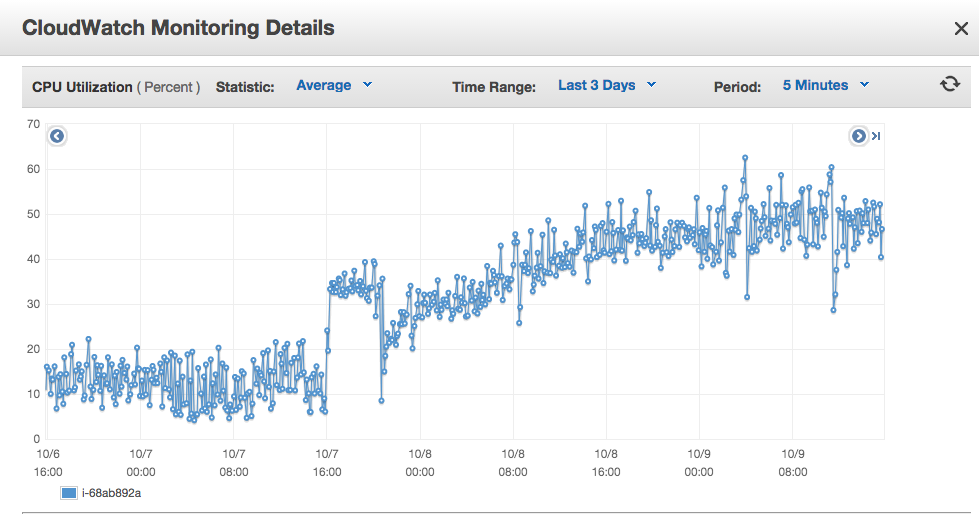
Task: Refresh the CPU Utilization graph
Action: [x=950, y=84]
